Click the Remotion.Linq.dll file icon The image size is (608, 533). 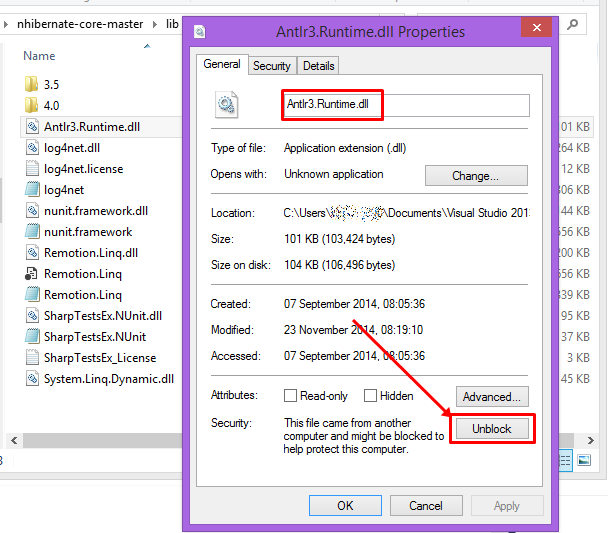[32, 252]
